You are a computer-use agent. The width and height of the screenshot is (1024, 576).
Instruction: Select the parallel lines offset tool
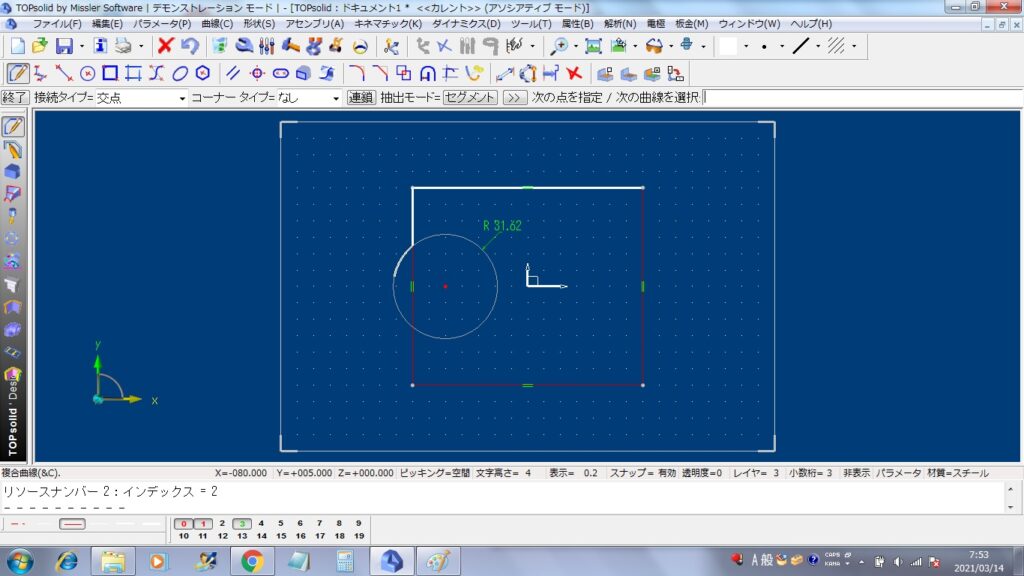coord(233,73)
